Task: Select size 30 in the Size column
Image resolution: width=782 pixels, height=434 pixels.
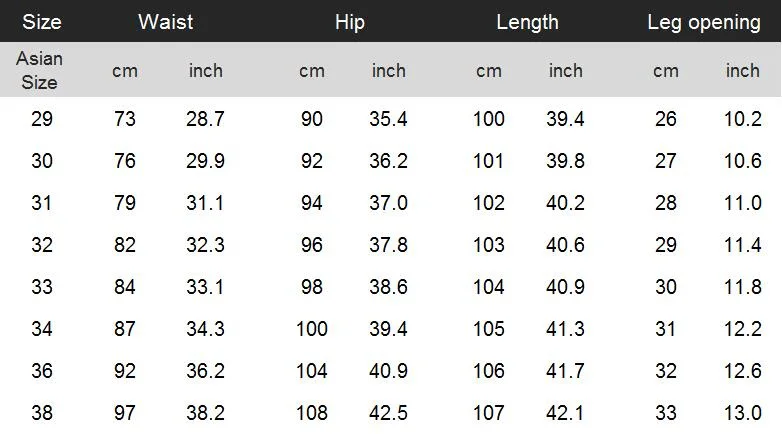Action: [42, 161]
